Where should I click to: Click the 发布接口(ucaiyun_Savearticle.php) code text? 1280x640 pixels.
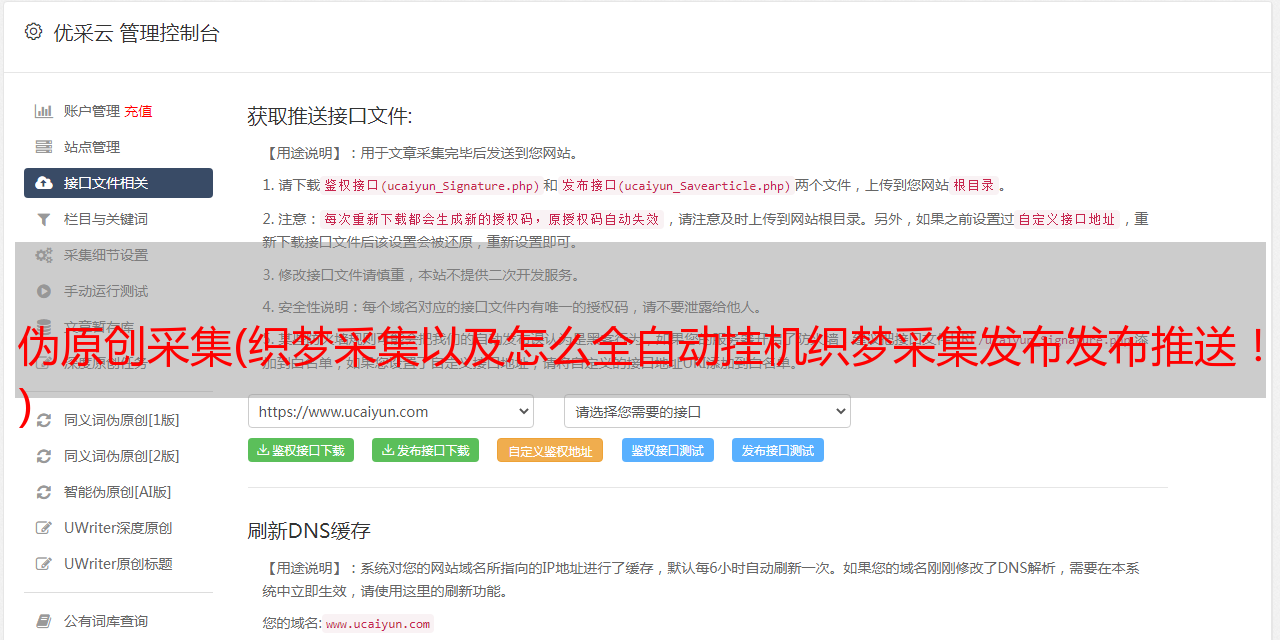click(676, 185)
